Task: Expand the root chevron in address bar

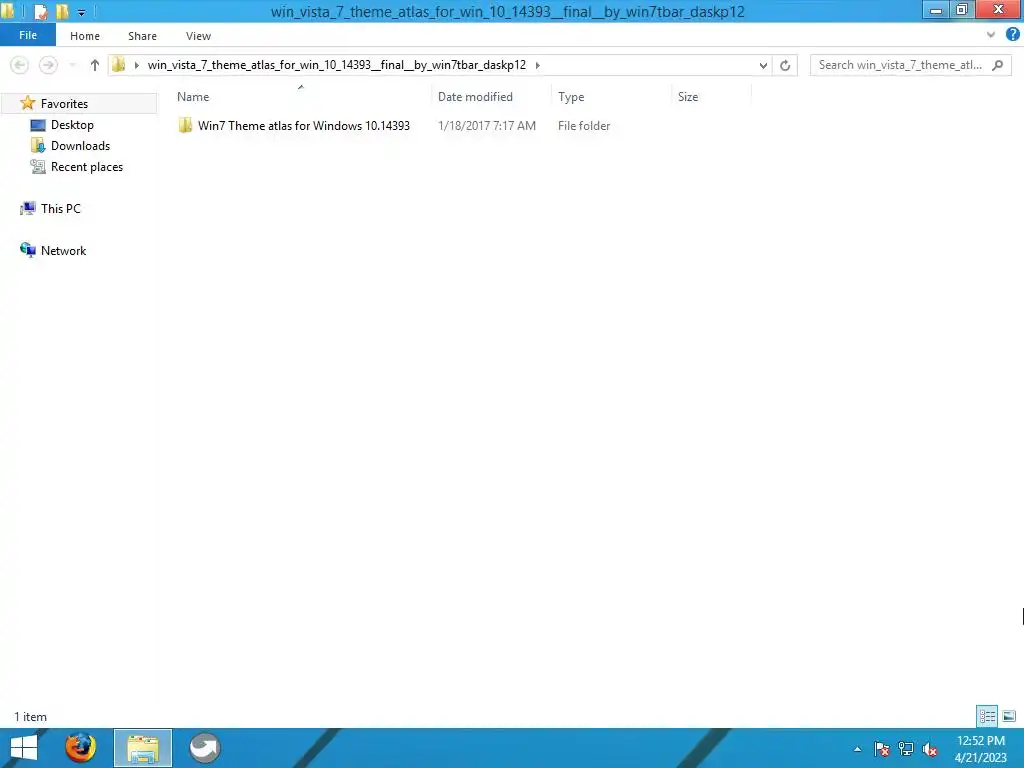Action: click(x=136, y=65)
